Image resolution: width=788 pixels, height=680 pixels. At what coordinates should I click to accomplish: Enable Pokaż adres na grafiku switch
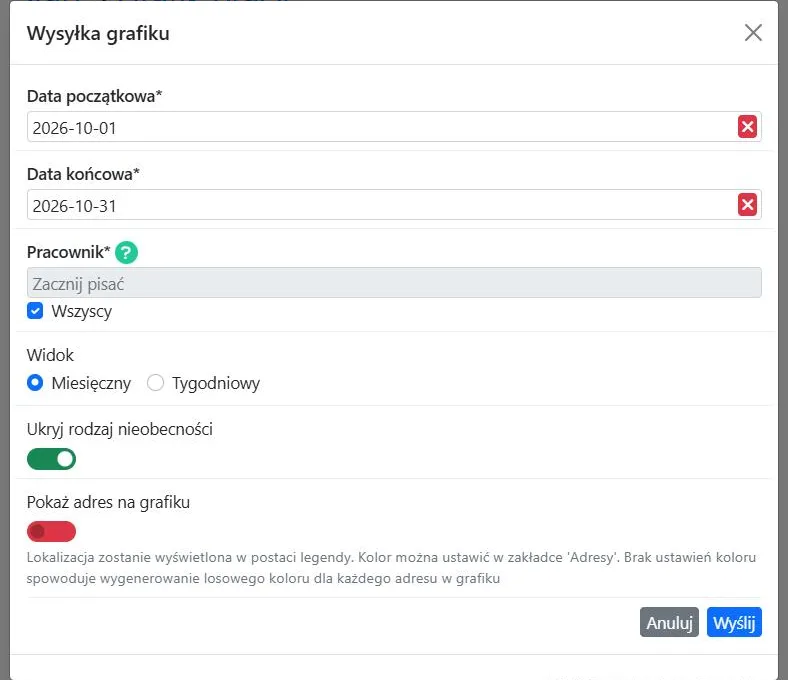click(x=51, y=532)
